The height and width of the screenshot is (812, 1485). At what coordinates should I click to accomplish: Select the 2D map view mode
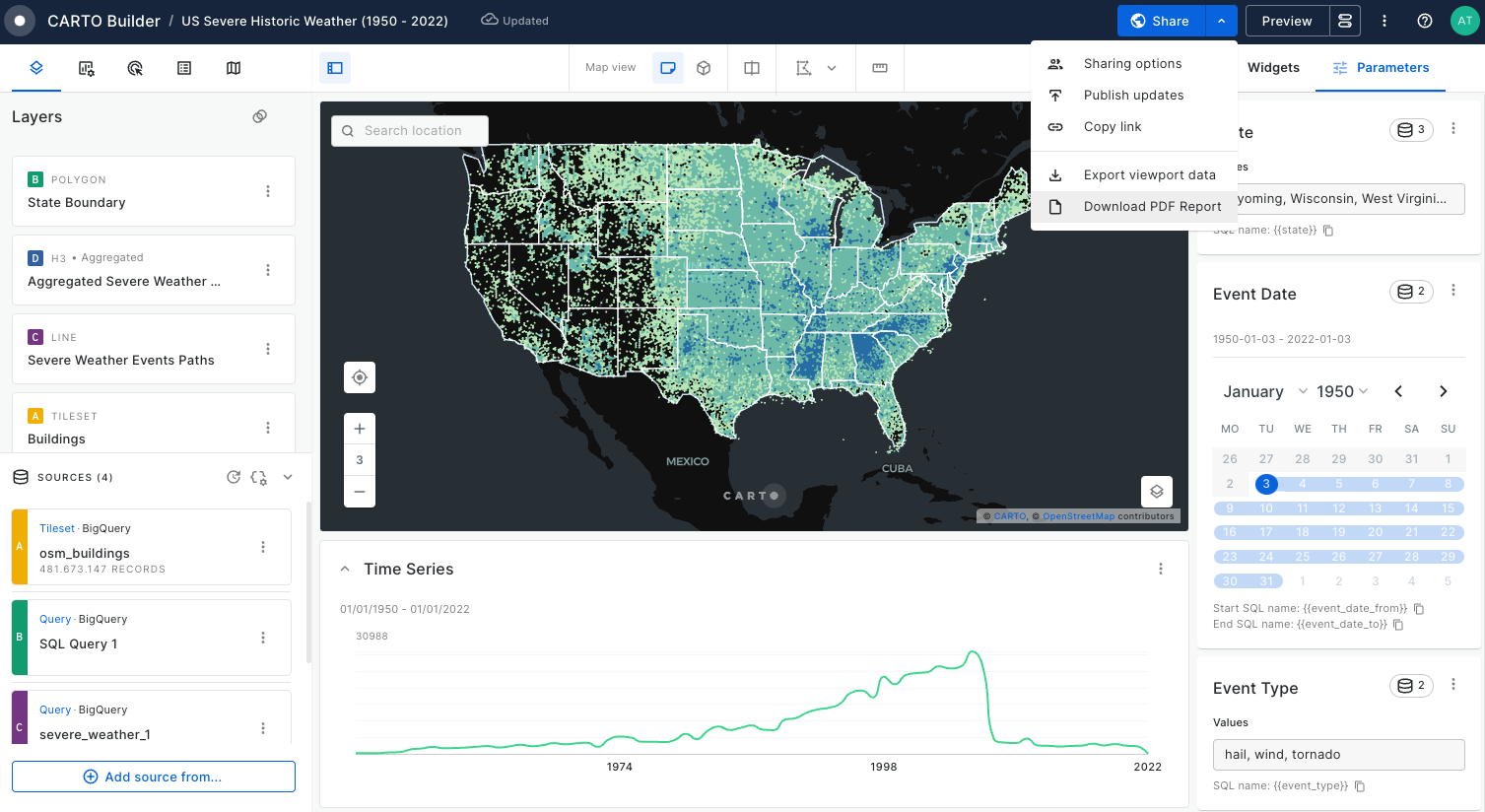click(x=668, y=68)
